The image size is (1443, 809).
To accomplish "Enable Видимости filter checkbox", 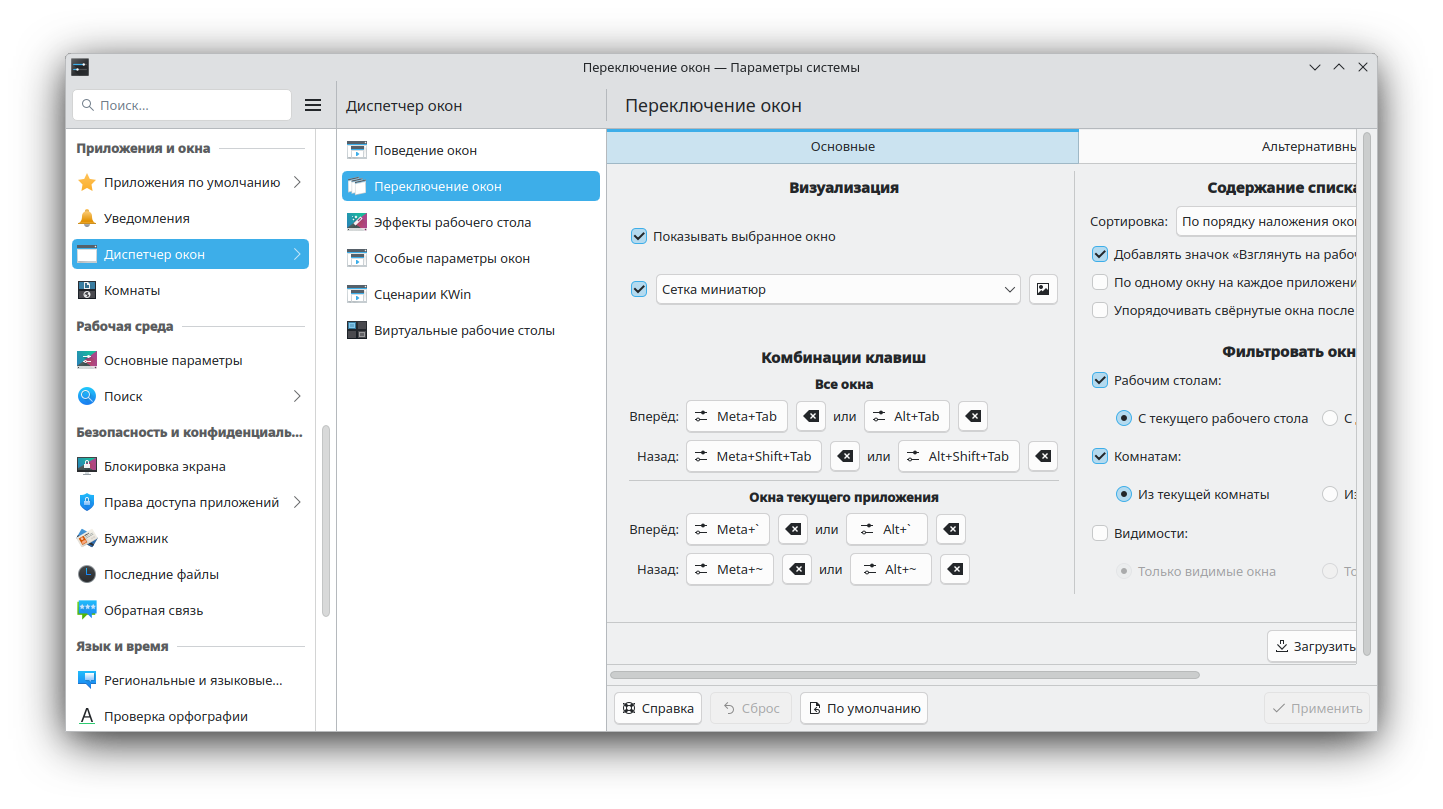I will (x=1100, y=533).
